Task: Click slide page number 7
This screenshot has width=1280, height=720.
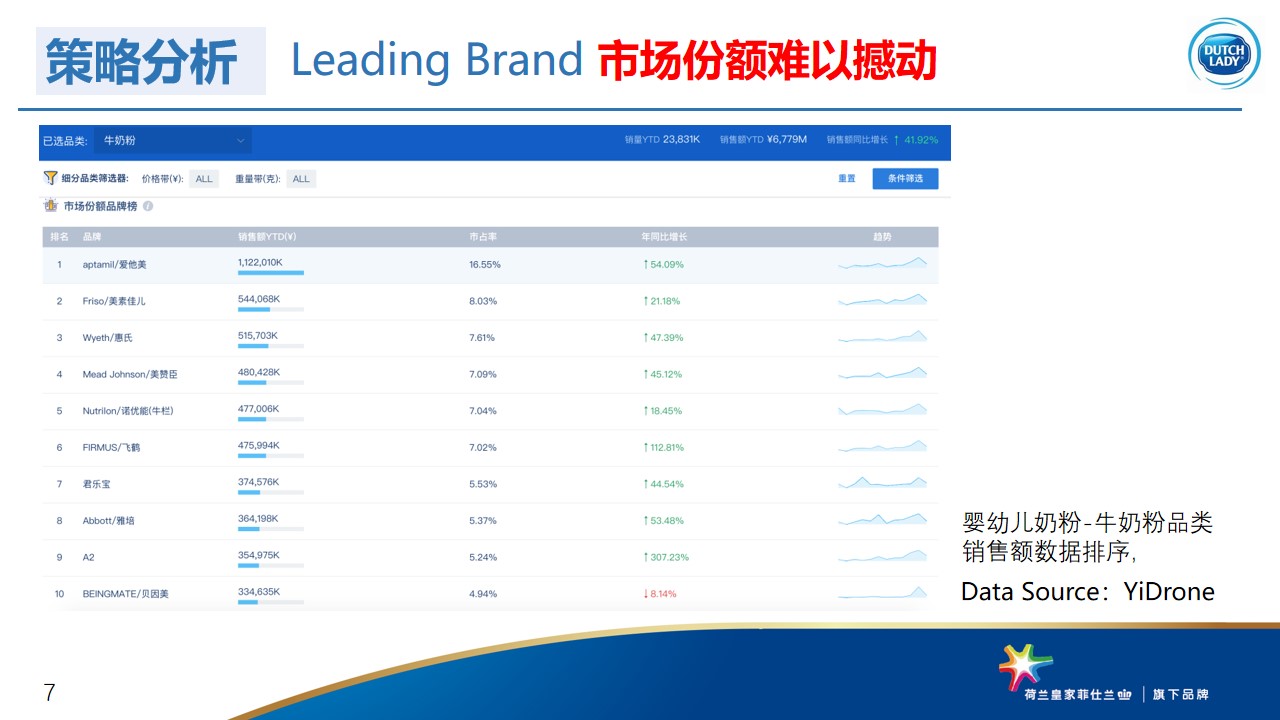Action: 49,692
